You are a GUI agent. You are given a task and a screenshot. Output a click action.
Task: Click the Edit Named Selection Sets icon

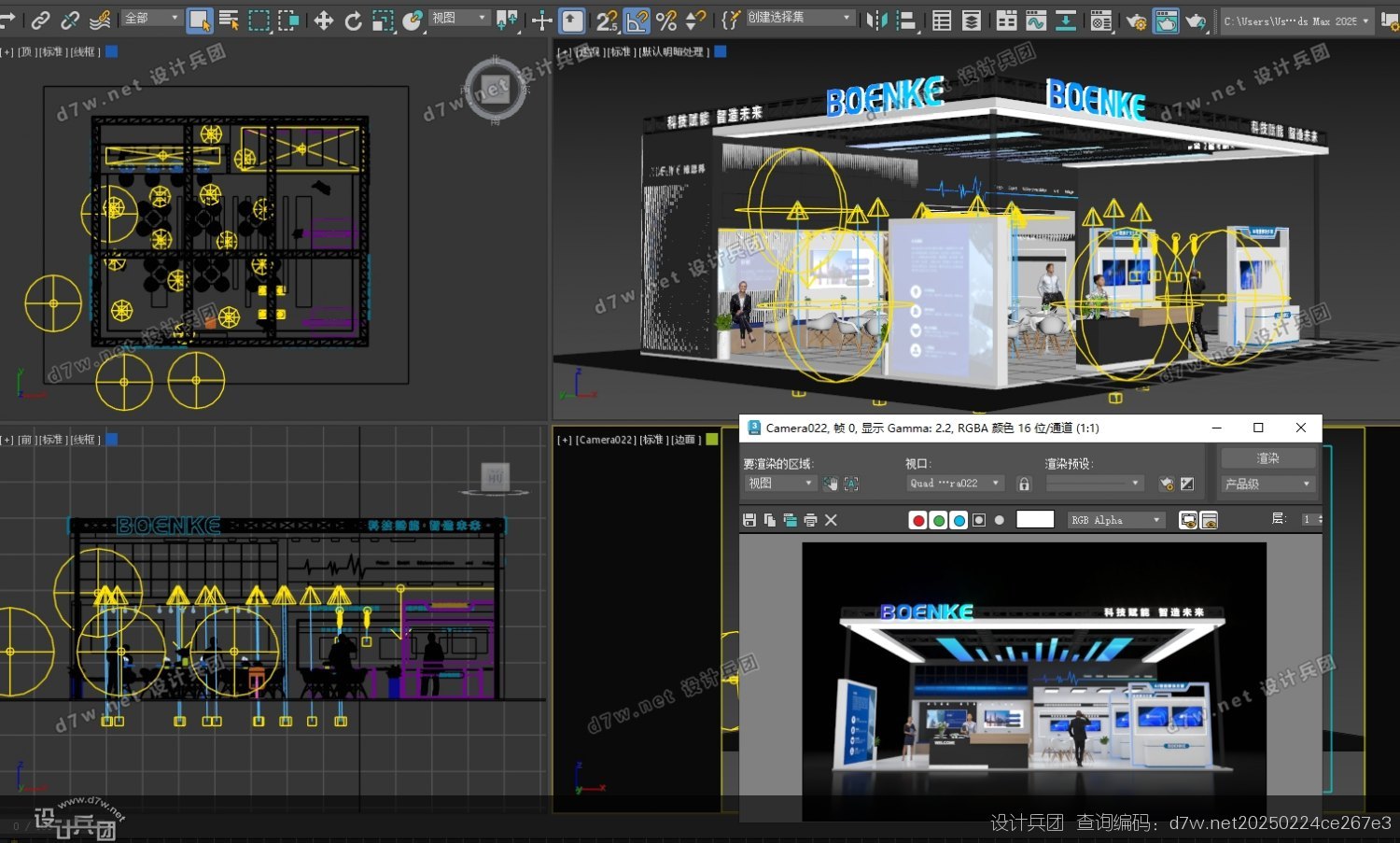point(731,20)
